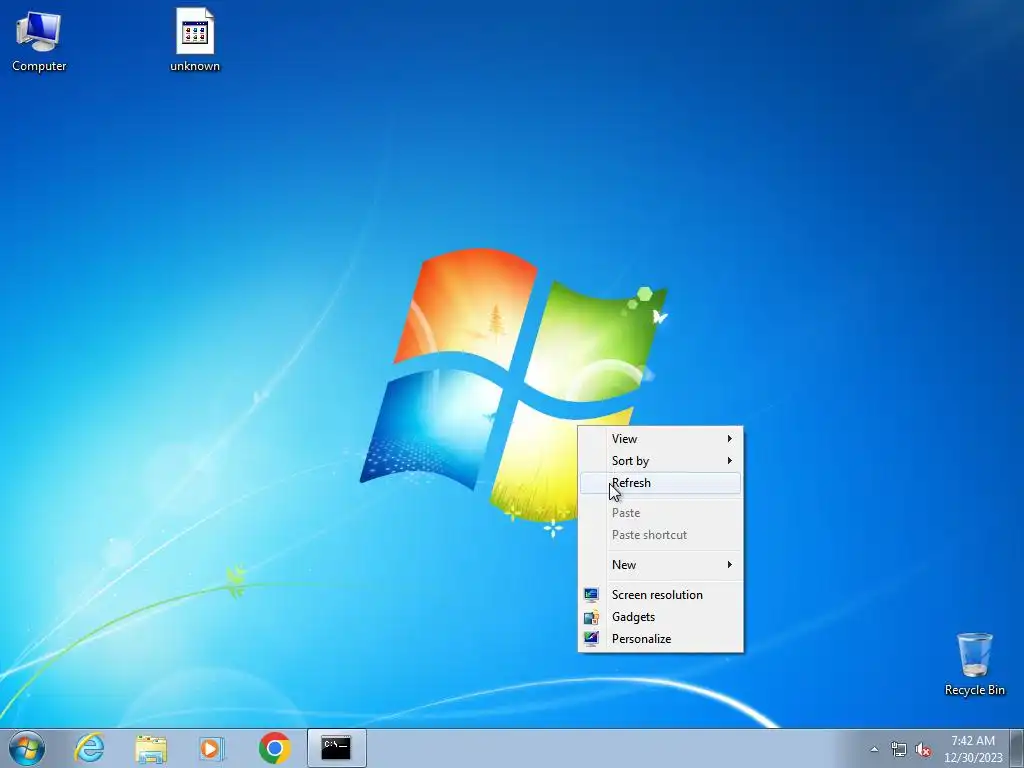Open the network status tray icon
The height and width of the screenshot is (768, 1024).
899,749
